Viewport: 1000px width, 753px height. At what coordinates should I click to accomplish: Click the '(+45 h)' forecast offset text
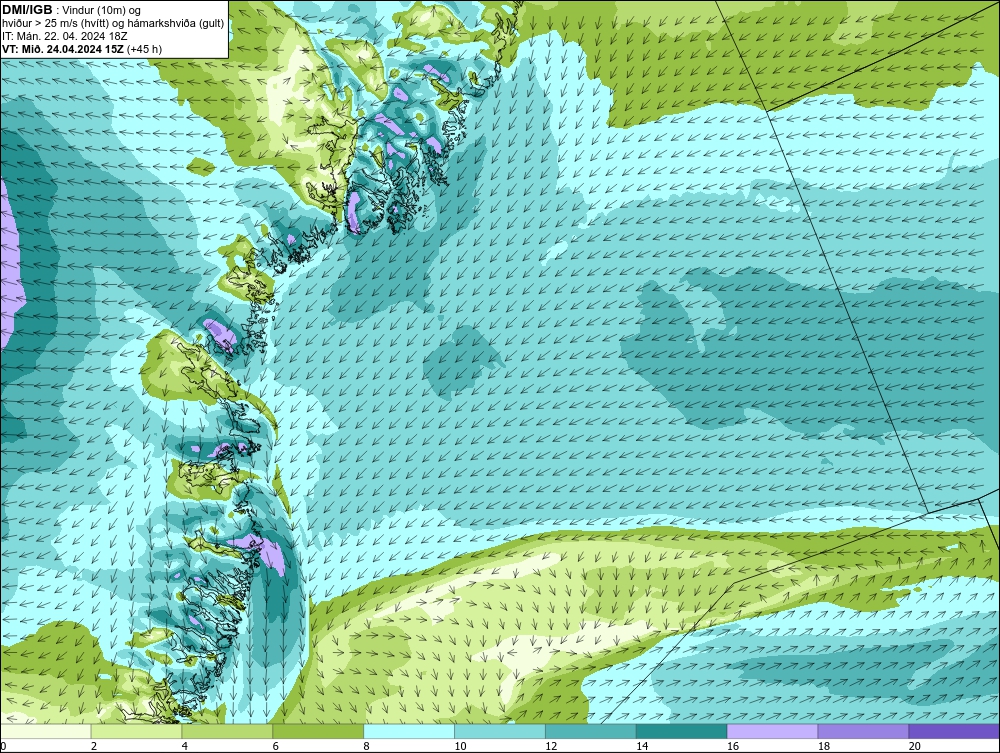(144, 49)
